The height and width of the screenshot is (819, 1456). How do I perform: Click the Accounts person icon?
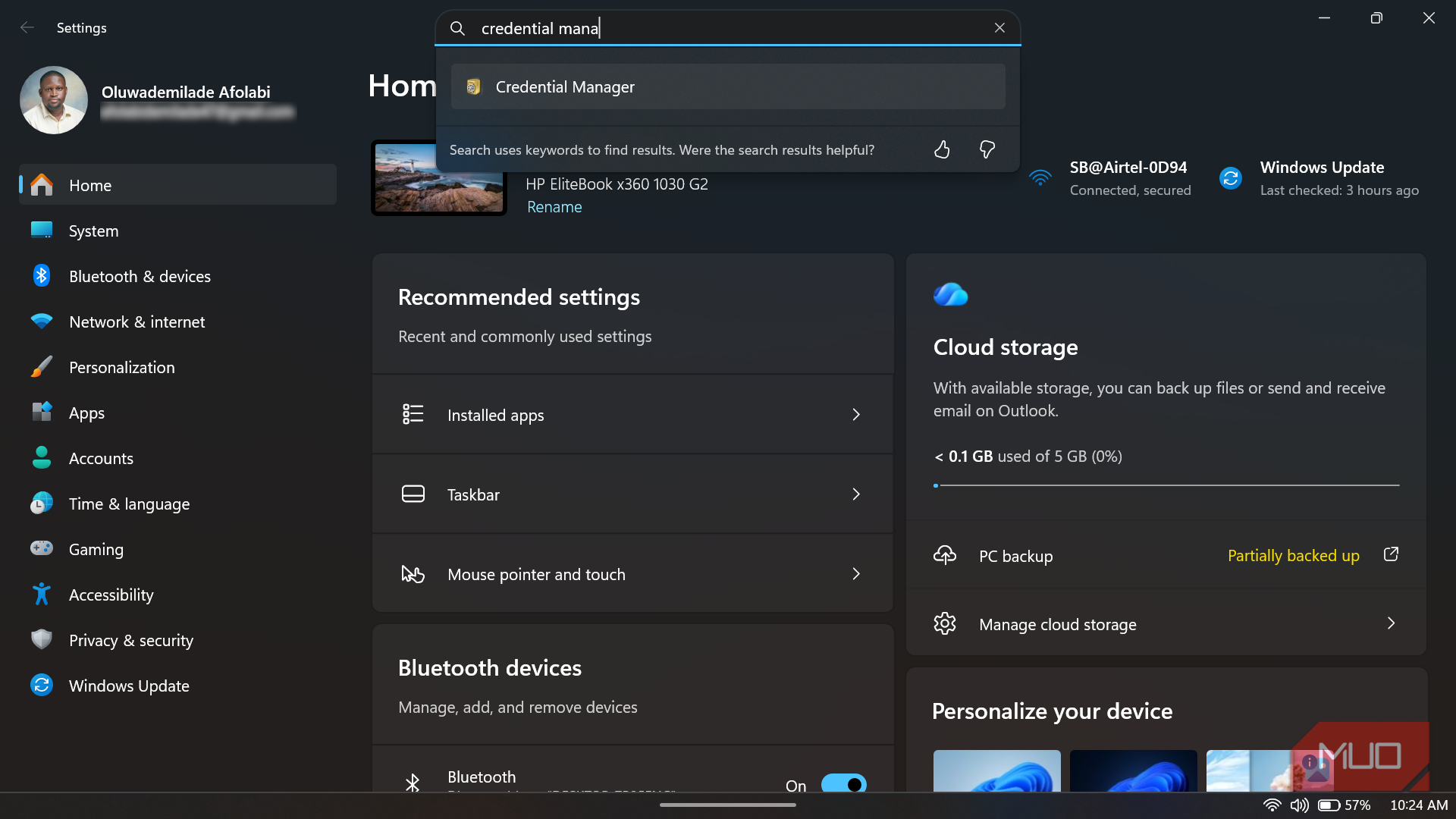[x=42, y=457]
